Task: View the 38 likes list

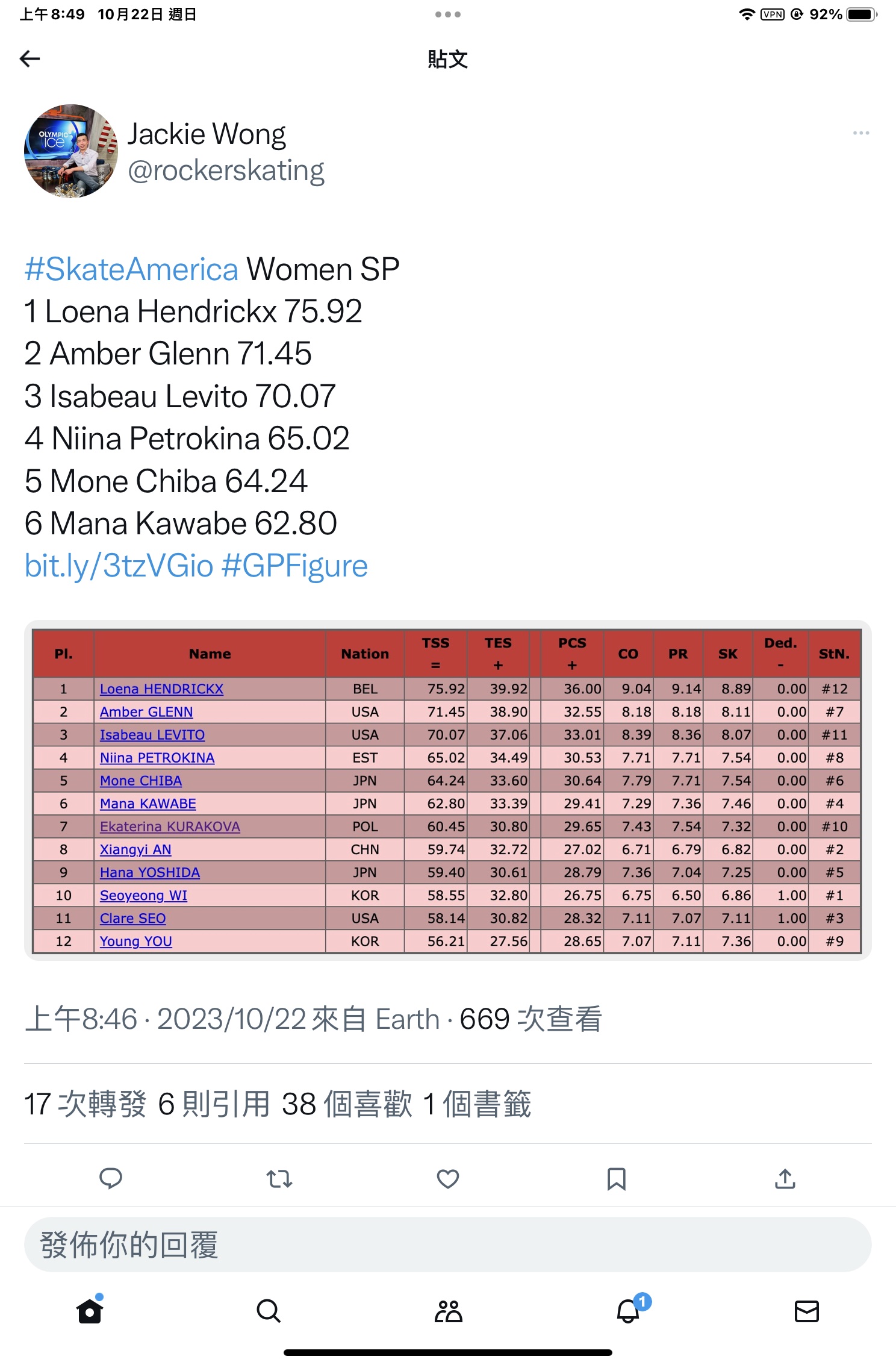Action: tap(347, 1104)
